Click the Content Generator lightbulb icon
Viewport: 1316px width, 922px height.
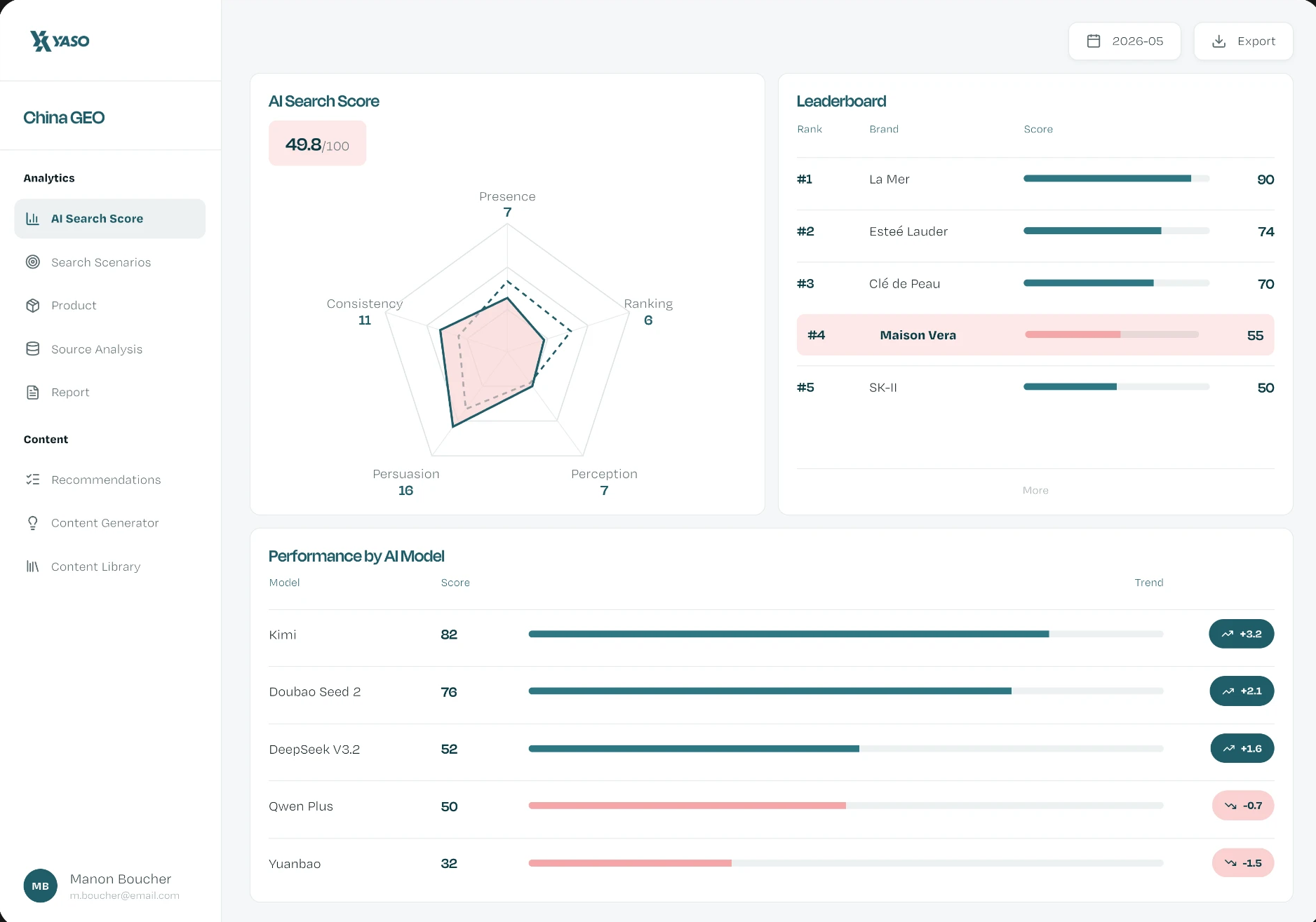(x=32, y=523)
